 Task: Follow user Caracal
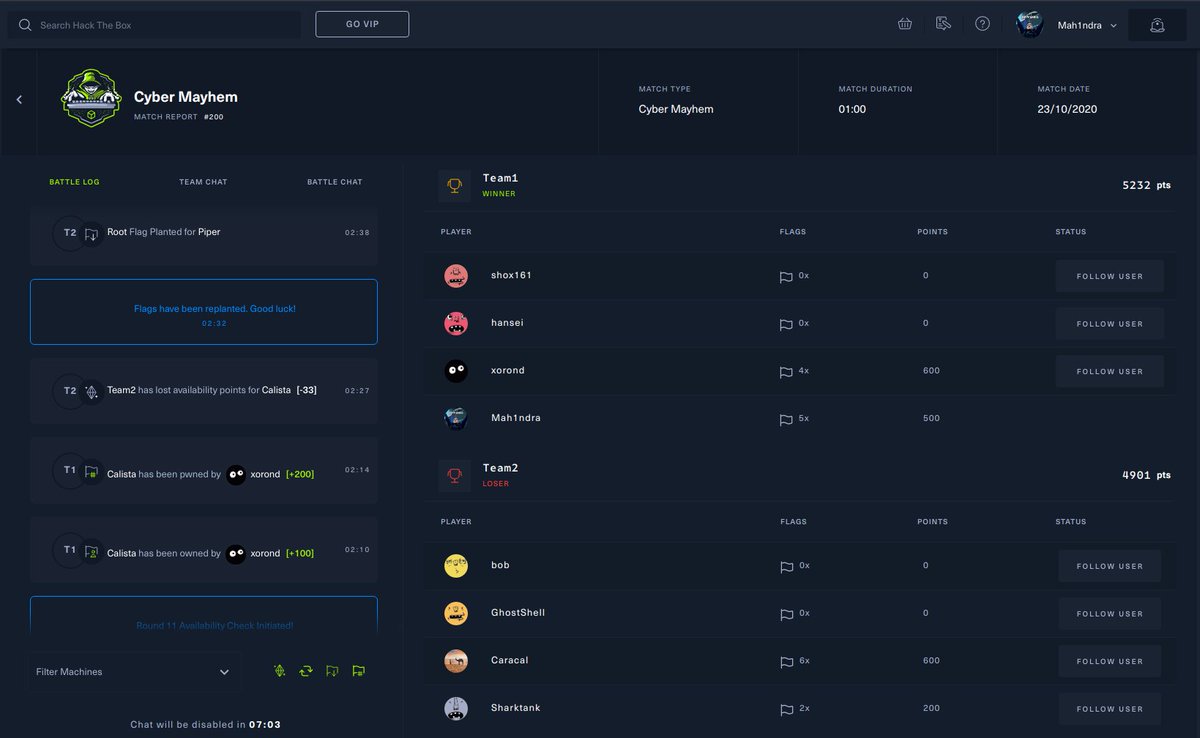1110,661
